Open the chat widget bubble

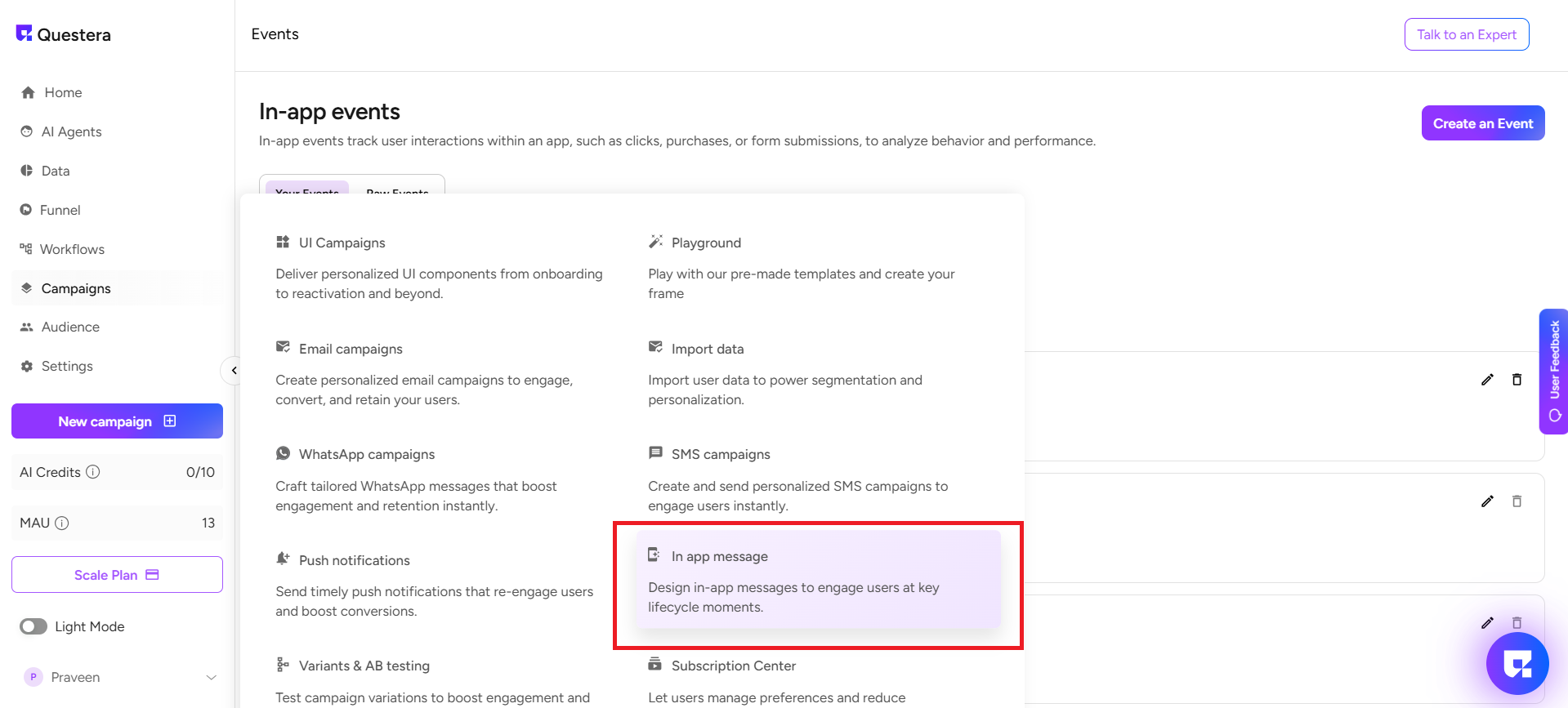click(x=1517, y=663)
